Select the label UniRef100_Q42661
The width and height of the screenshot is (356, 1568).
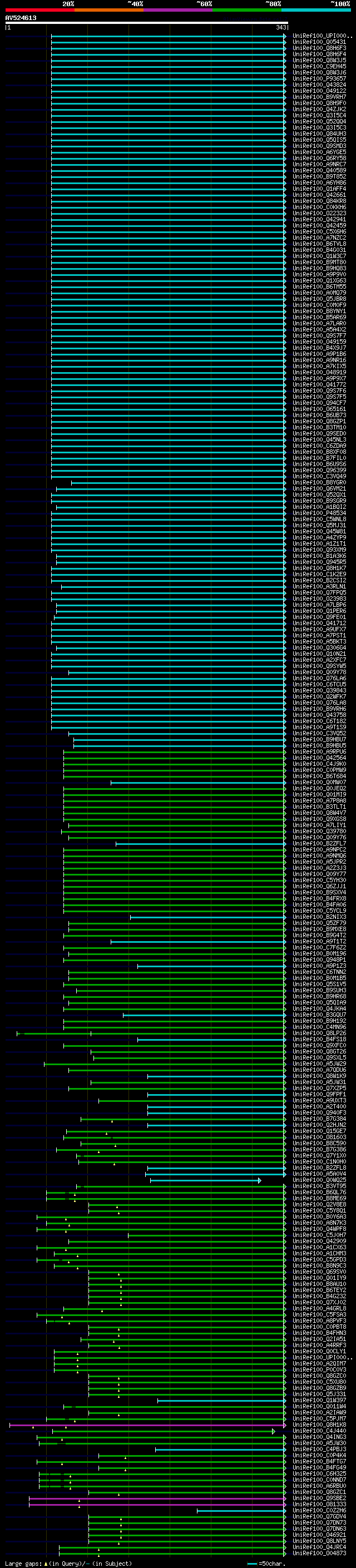click(x=319, y=195)
